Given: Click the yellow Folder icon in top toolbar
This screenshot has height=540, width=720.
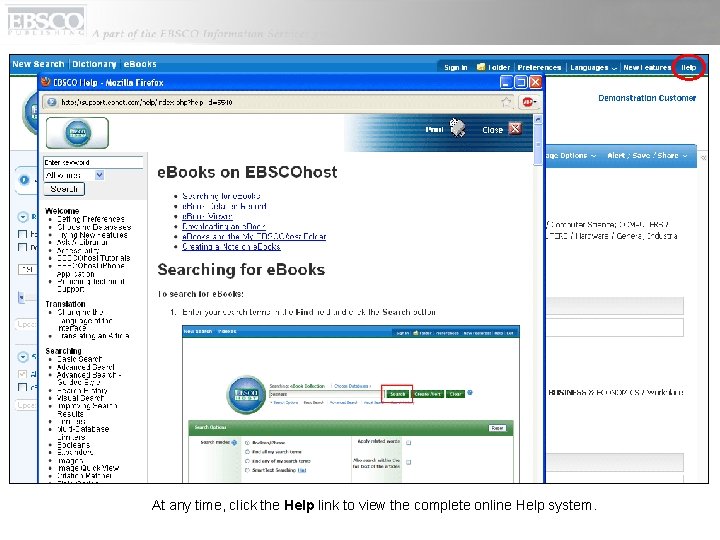Looking at the screenshot, I should click(x=481, y=67).
